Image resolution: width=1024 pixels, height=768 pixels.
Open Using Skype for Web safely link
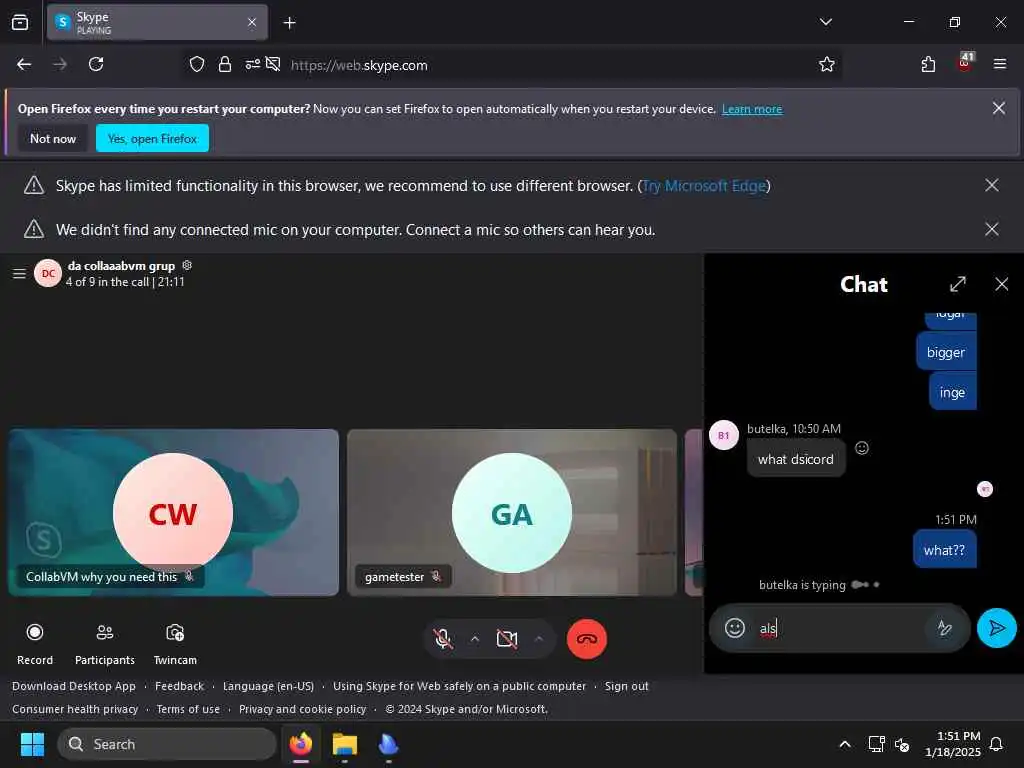[x=460, y=686]
